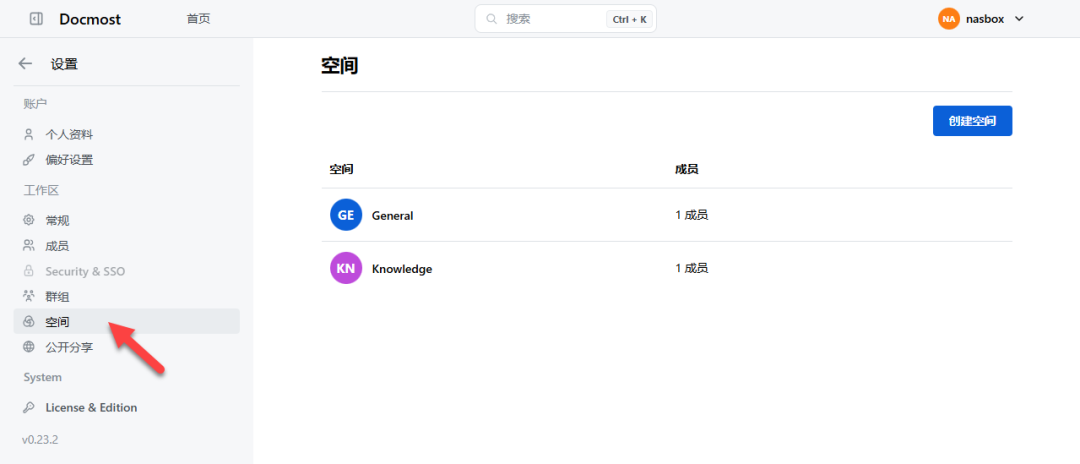
Task: Click the Security & SSO lock icon
Action: click(x=29, y=271)
